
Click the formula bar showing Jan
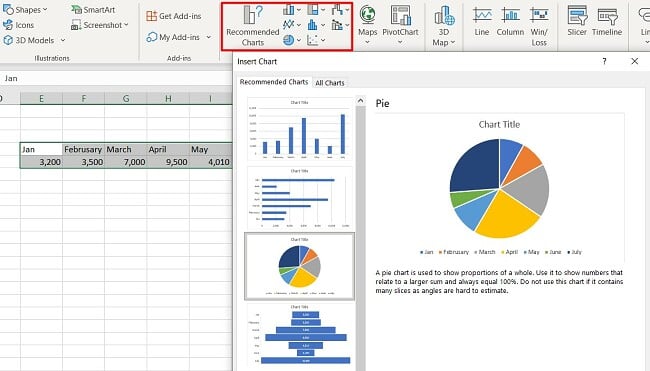click(x=116, y=78)
